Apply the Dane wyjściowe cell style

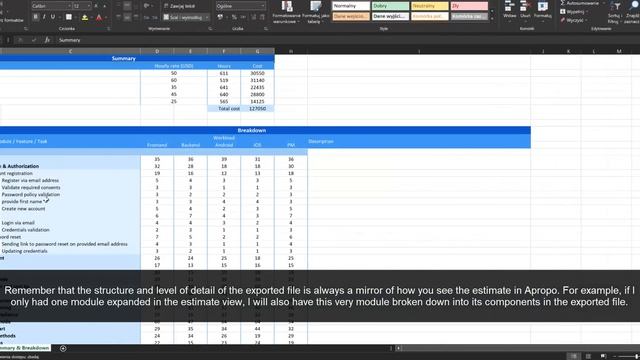pos(390,16)
